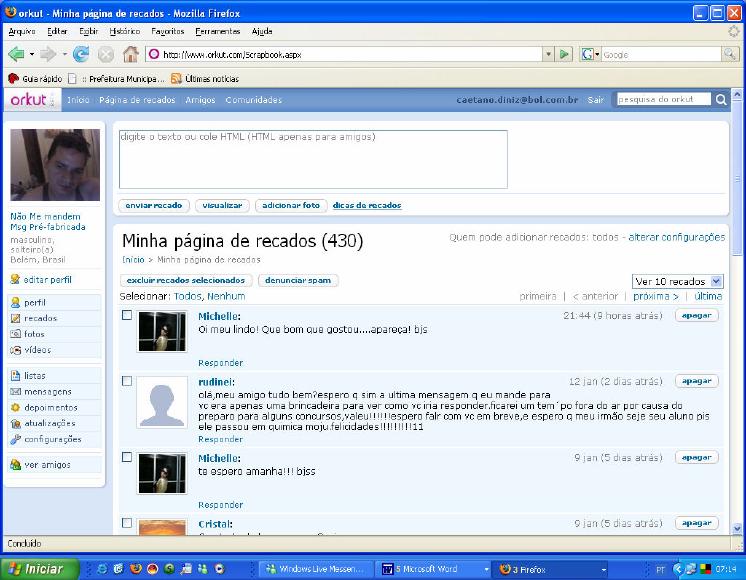Click alterar configurações link

pos(677,237)
